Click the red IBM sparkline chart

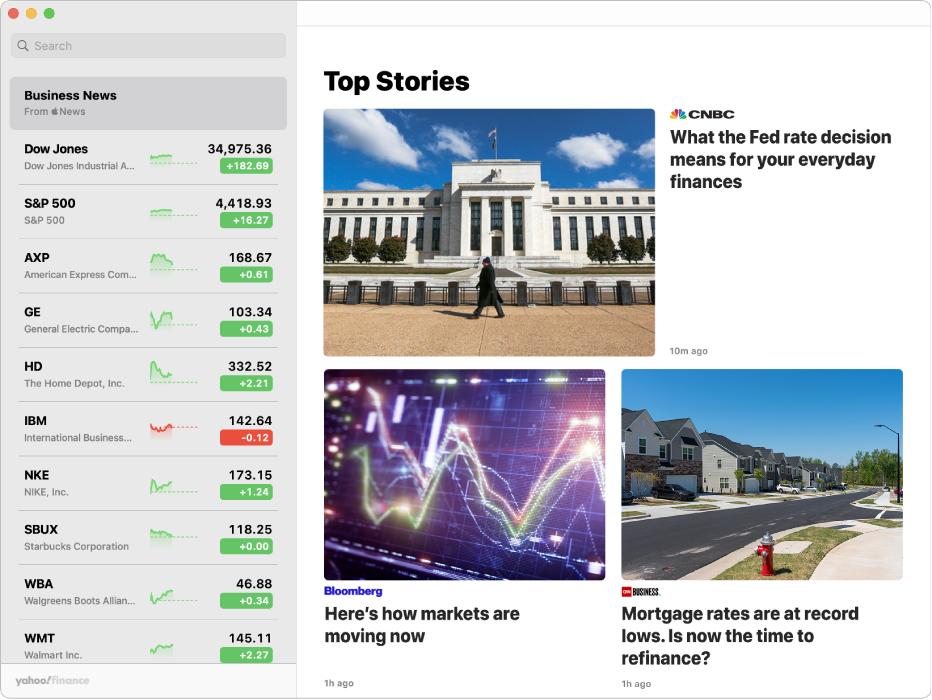[173, 428]
